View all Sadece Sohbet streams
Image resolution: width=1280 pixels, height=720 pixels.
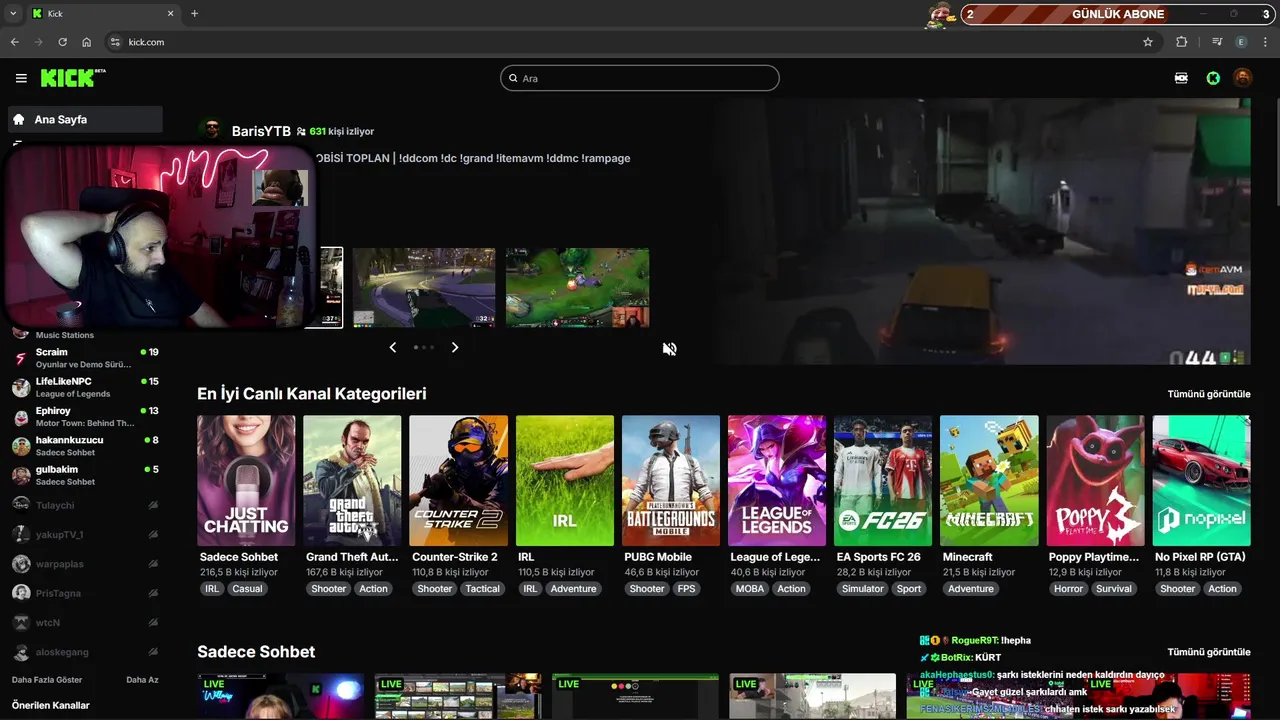[1209, 652]
